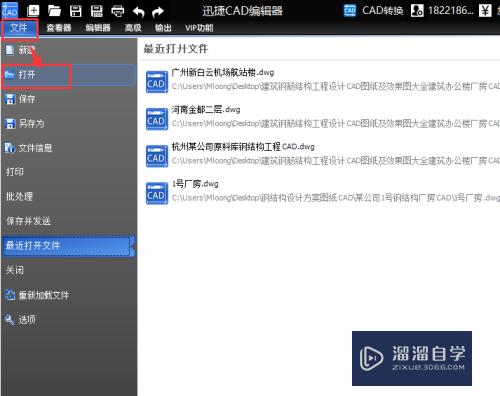The width and height of the screenshot is (500, 396).
Task: Select 另存为 in the file menu
Action: pyautogui.click(x=69, y=124)
